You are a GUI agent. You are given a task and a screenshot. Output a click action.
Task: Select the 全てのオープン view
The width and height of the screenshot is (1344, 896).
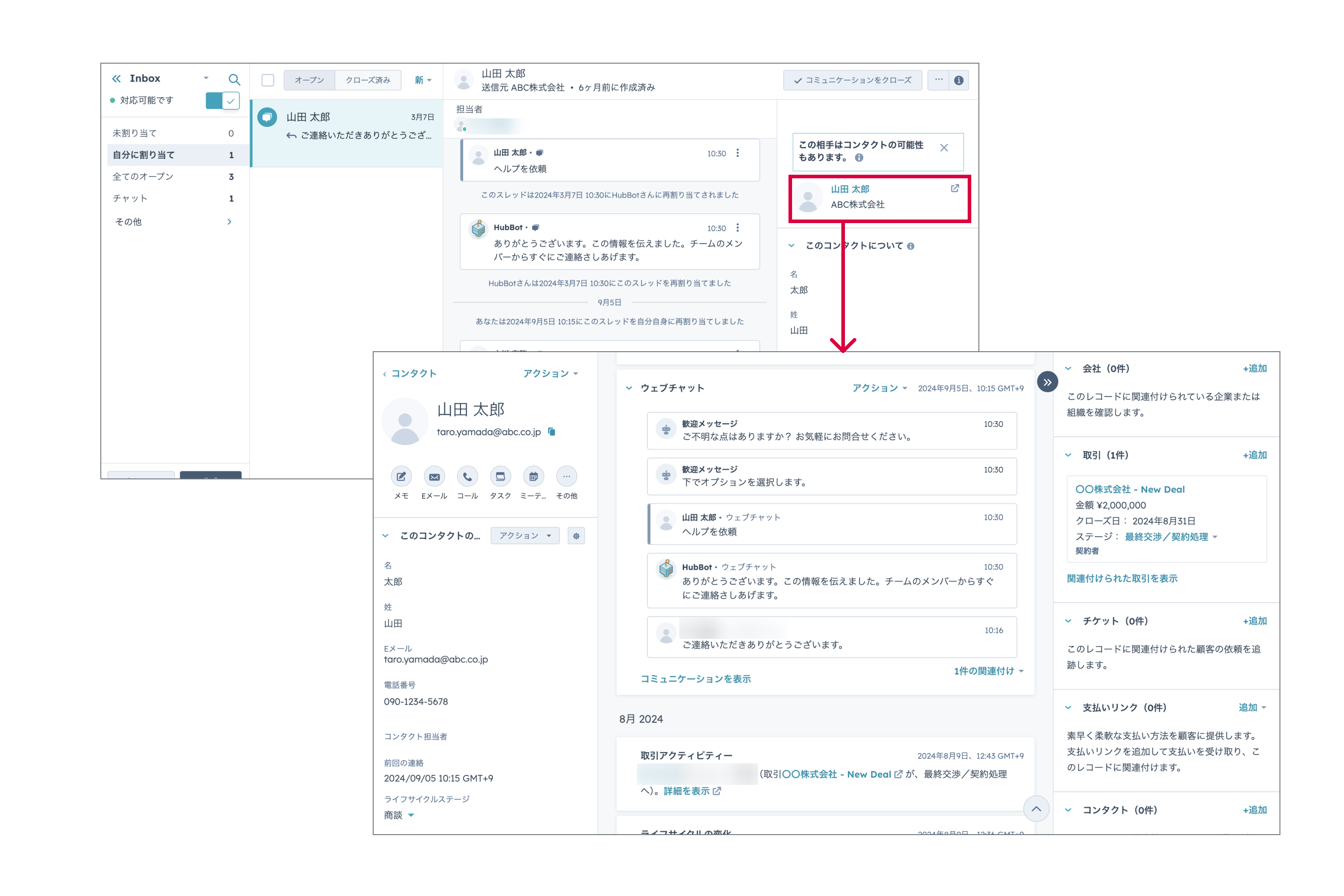(143, 177)
